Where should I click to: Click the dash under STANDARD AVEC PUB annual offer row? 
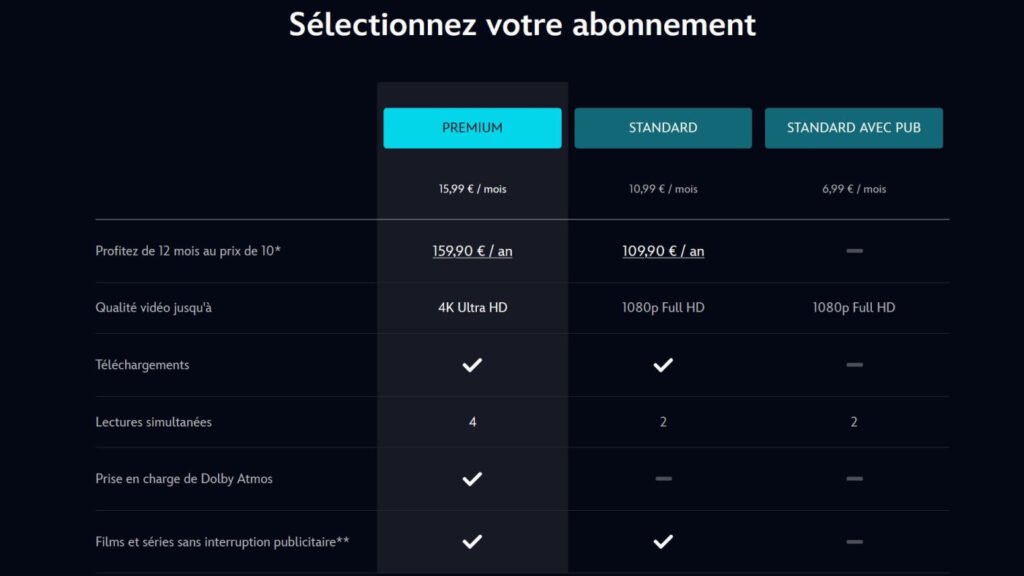pyautogui.click(x=854, y=251)
